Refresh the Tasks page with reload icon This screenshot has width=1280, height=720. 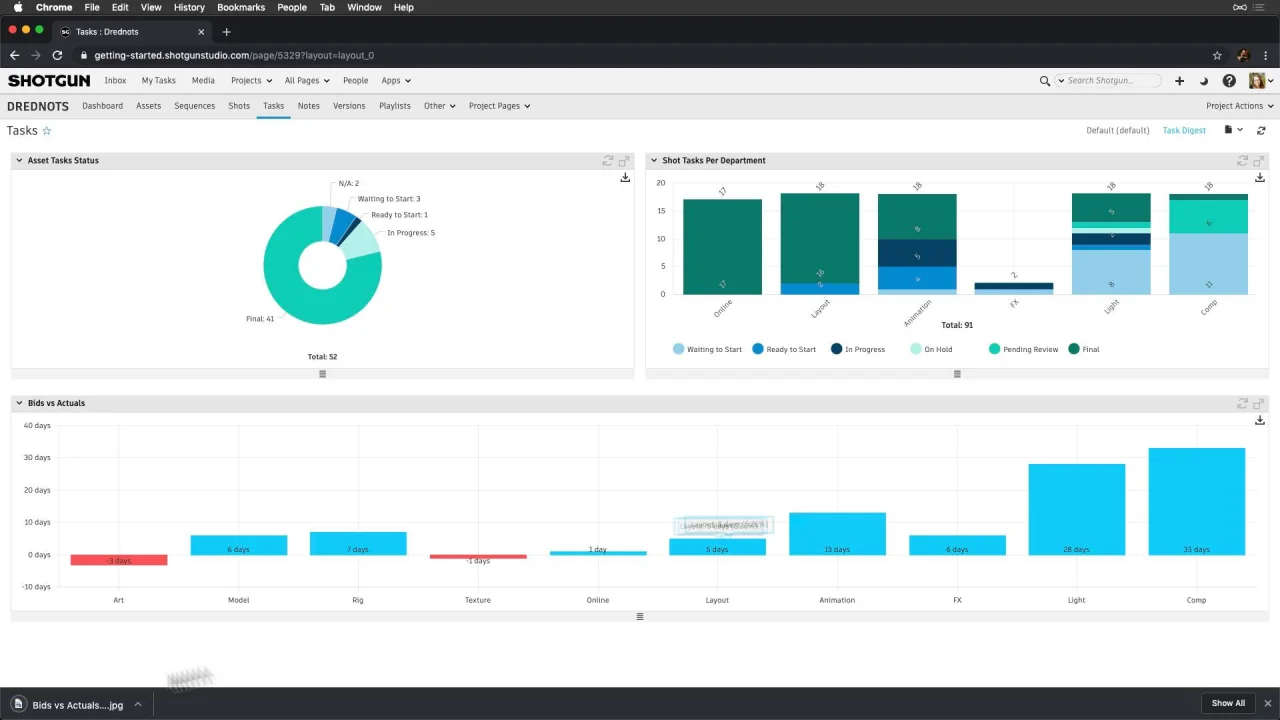[1261, 131]
